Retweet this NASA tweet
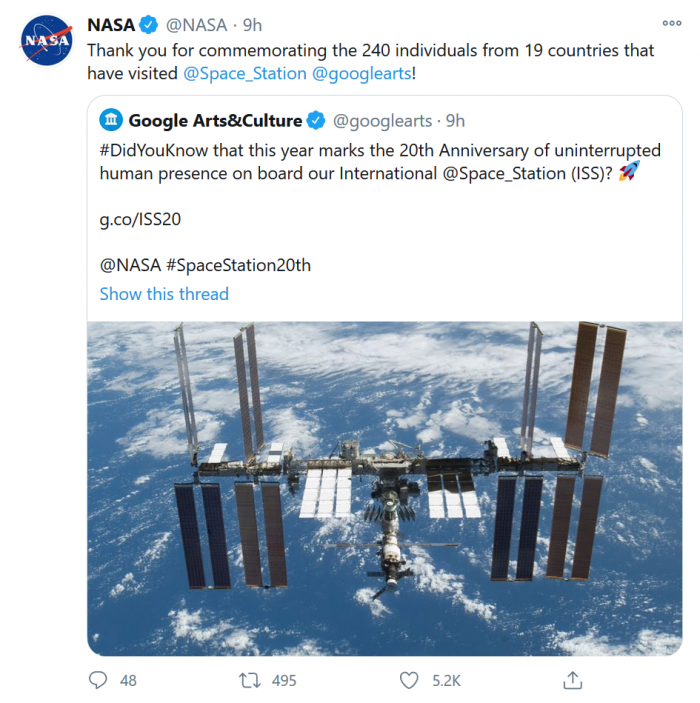Screen dimensions: 700x703 [249, 680]
